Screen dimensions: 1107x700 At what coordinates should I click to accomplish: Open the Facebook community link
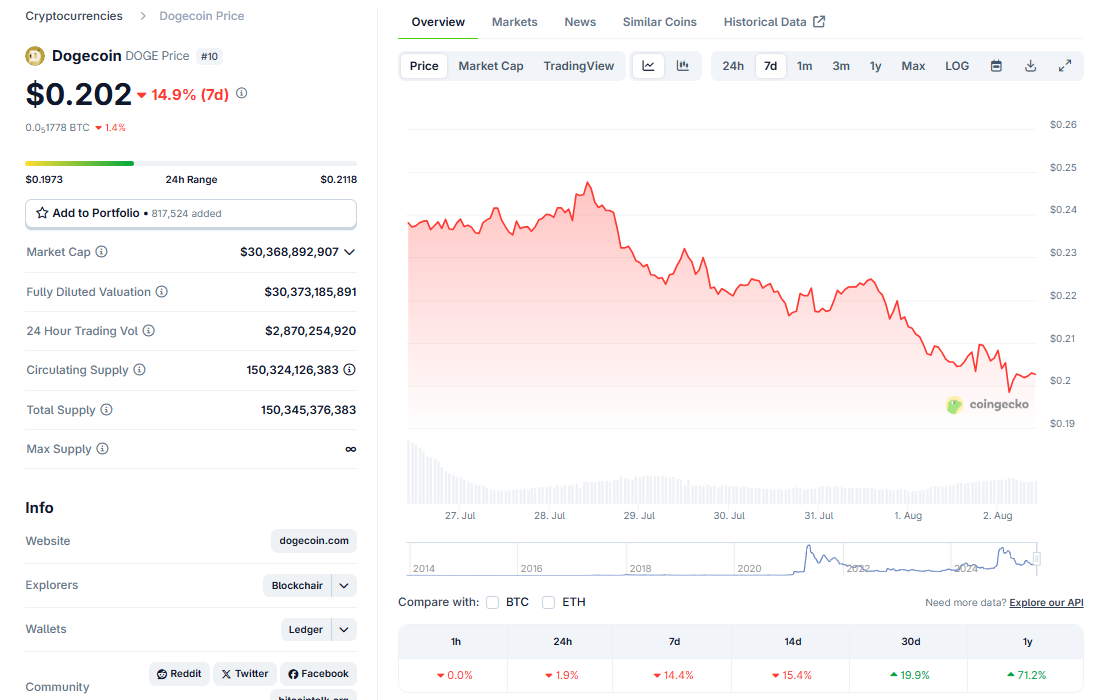318,674
